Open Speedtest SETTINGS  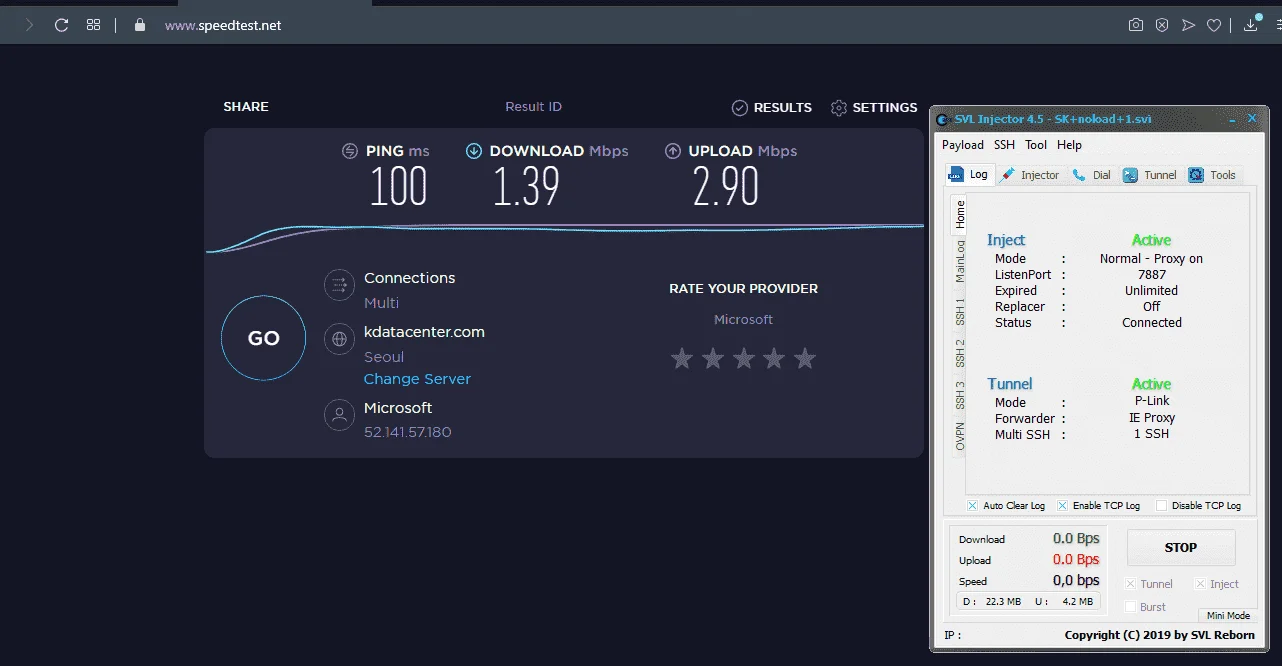point(874,107)
